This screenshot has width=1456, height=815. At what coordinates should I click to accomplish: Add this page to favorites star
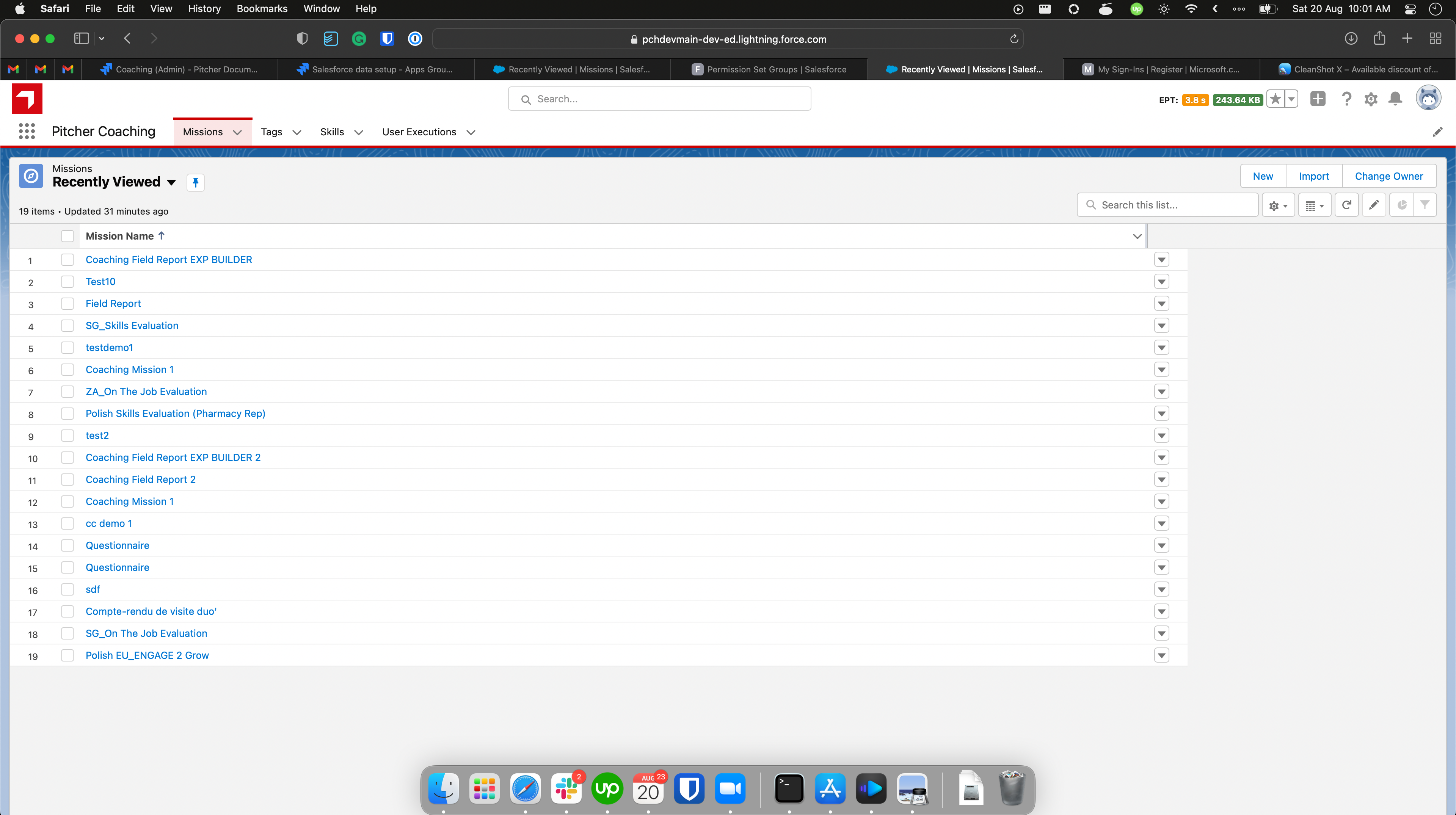click(x=1275, y=99)
